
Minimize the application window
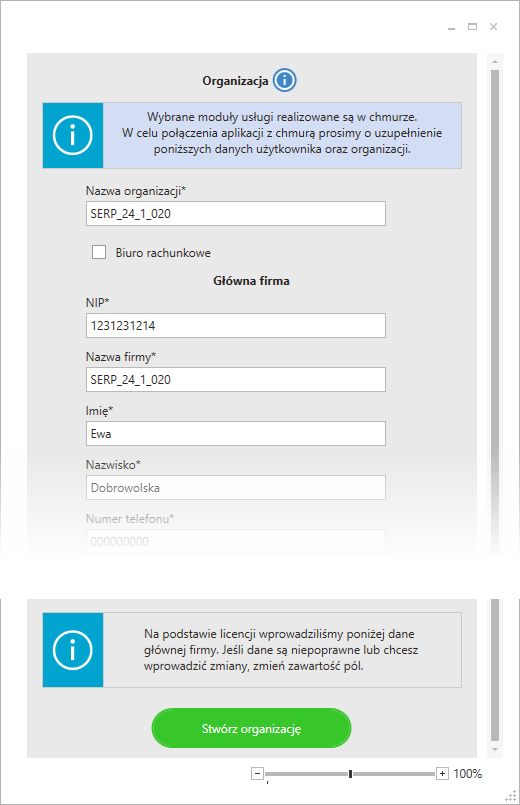click(451, 27)
